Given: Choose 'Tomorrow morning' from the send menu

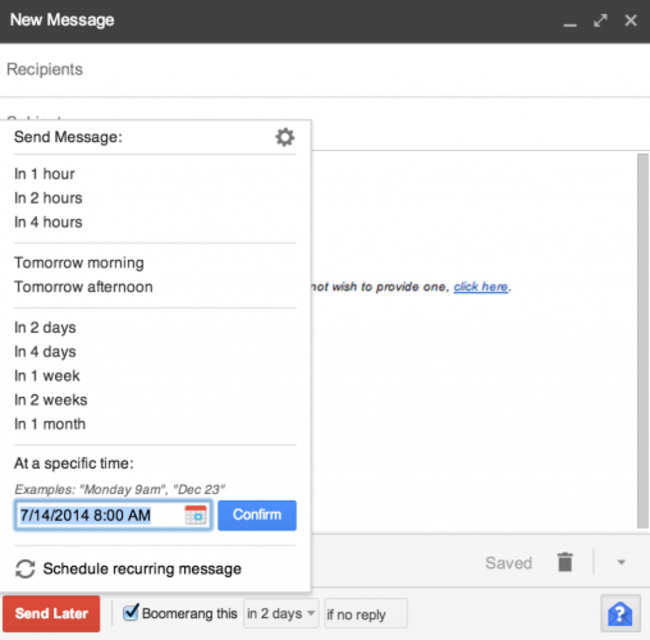Looking at the screenshot, I should pos(79,263).
